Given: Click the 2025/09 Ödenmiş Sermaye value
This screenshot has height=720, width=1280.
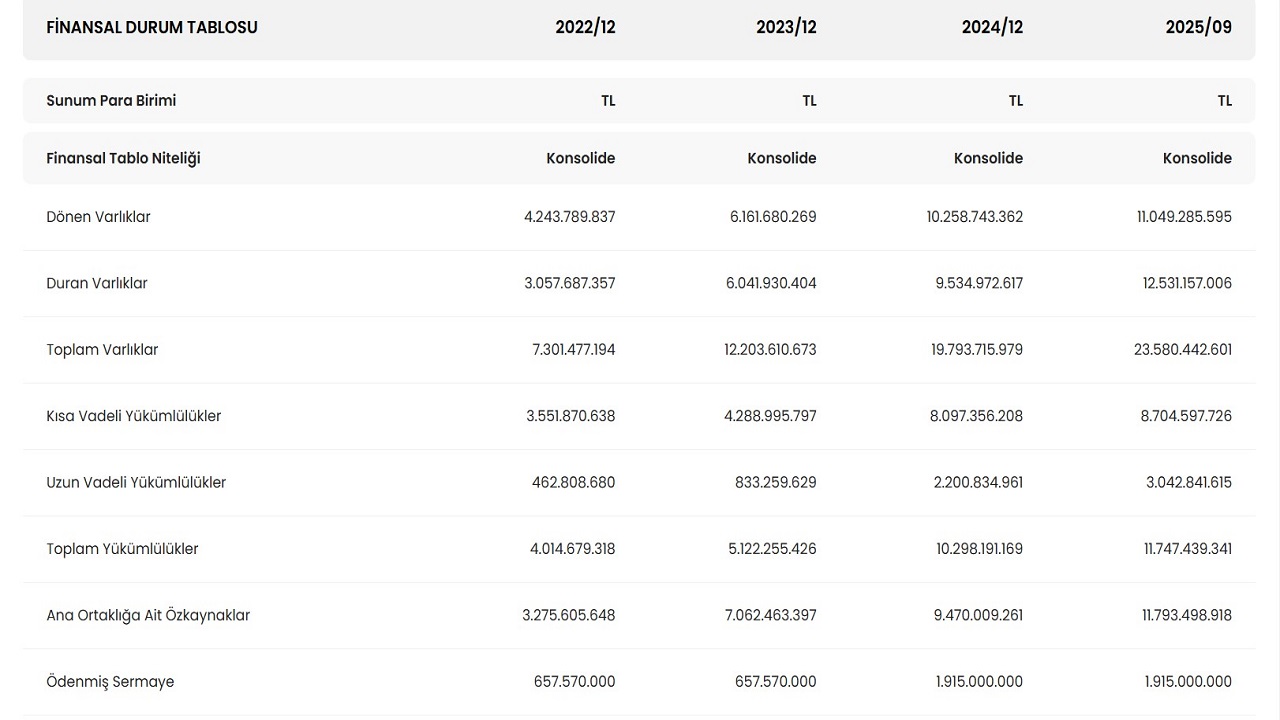Looking at the screenshot, I should point(1188,682).
